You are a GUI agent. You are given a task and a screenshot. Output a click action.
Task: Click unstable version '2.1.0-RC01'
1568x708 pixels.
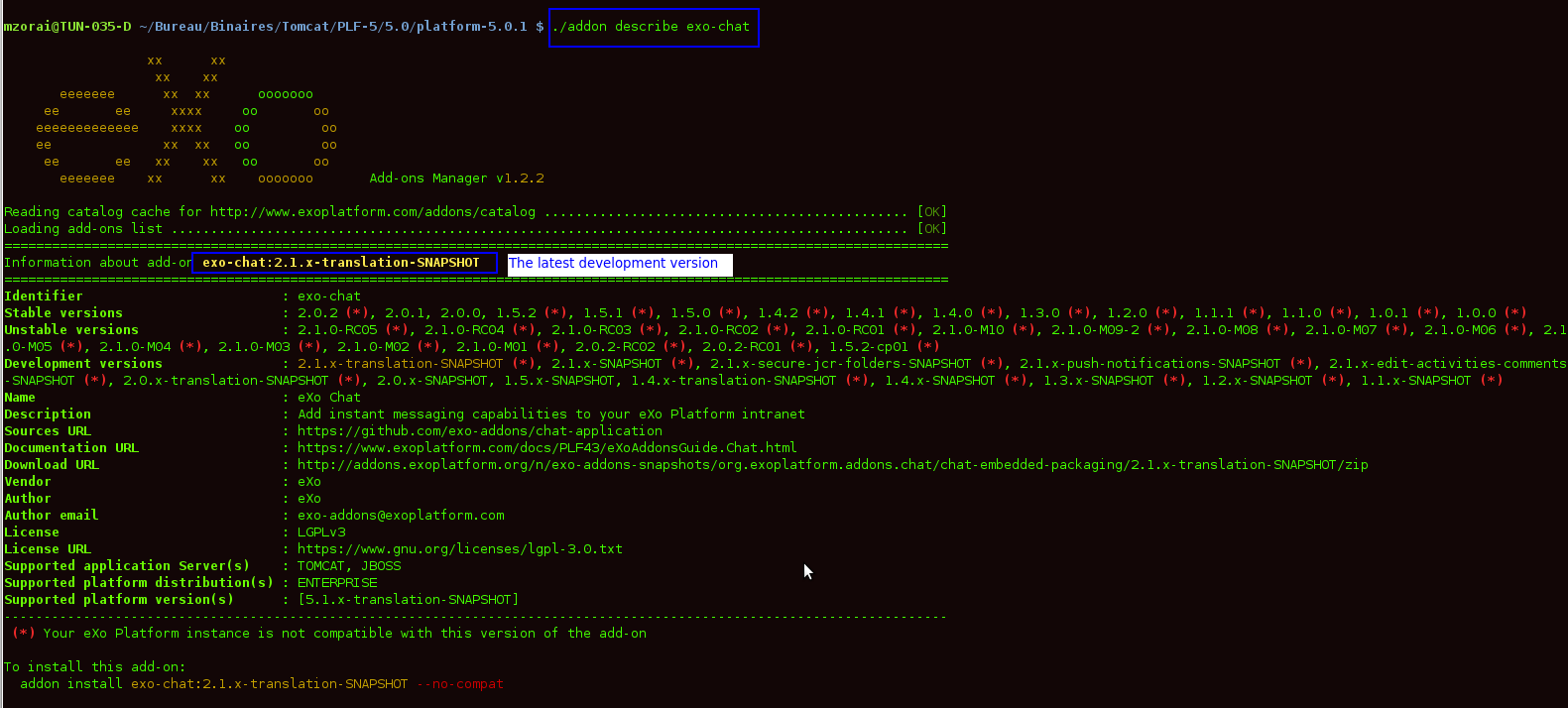(845, 330)
